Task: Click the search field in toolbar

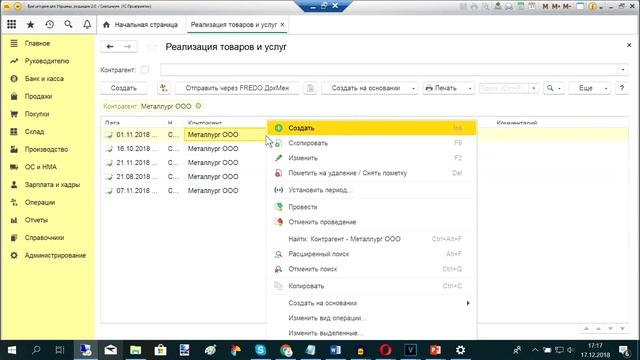Action: (x=504, y=88)
